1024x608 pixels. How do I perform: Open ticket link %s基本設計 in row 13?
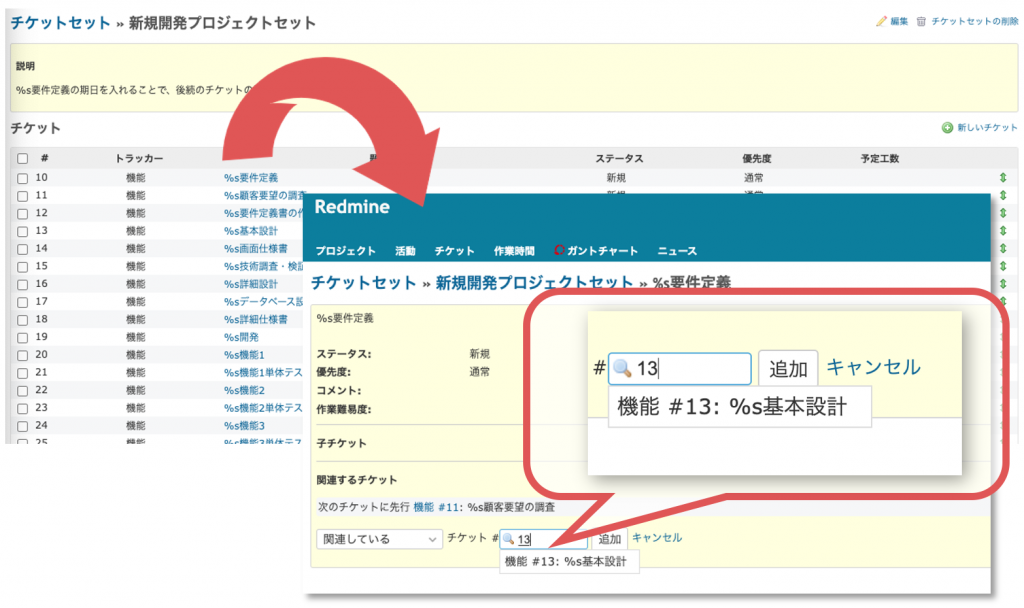251,231
